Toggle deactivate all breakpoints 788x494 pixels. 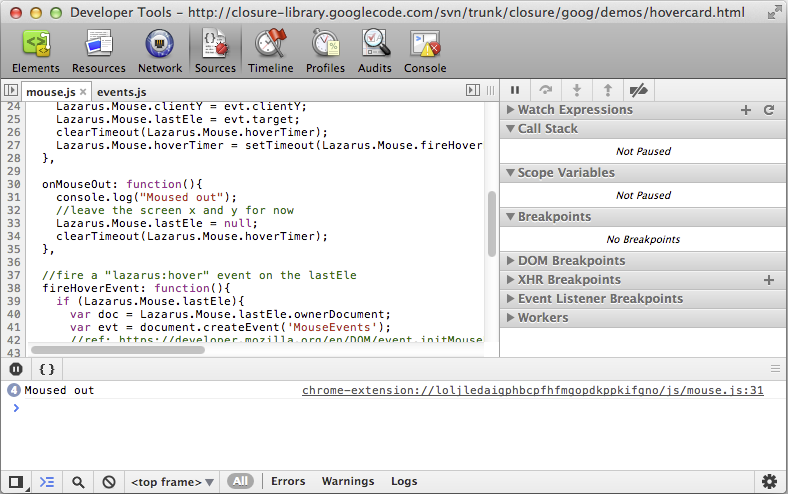click(x=638, y=90)
